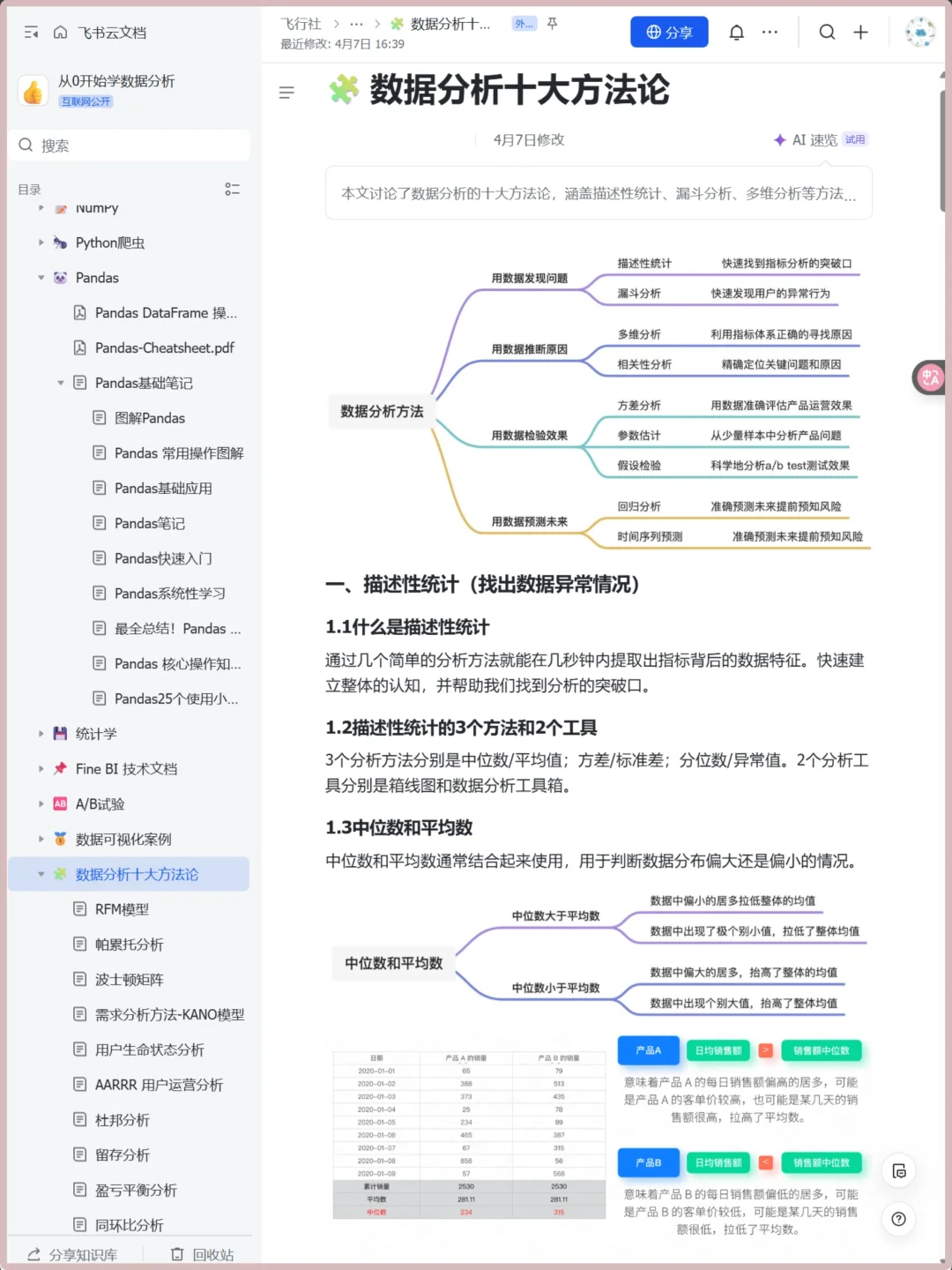Screen dimensions: 952x1270
Task: Open help with the question mark icon
Action: click(x=898, y=1220)
